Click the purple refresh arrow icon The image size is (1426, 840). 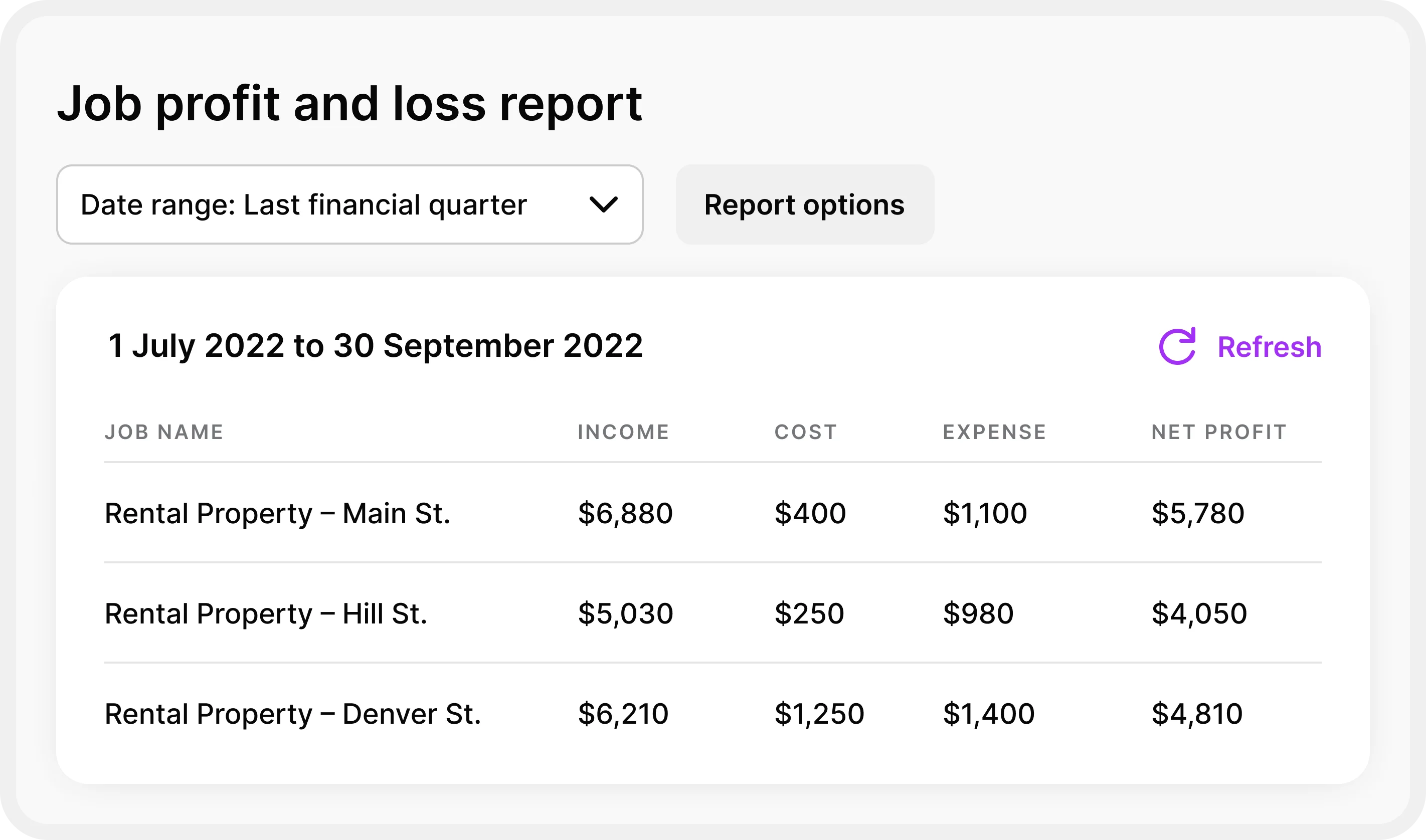click(x=1177, y=346)
